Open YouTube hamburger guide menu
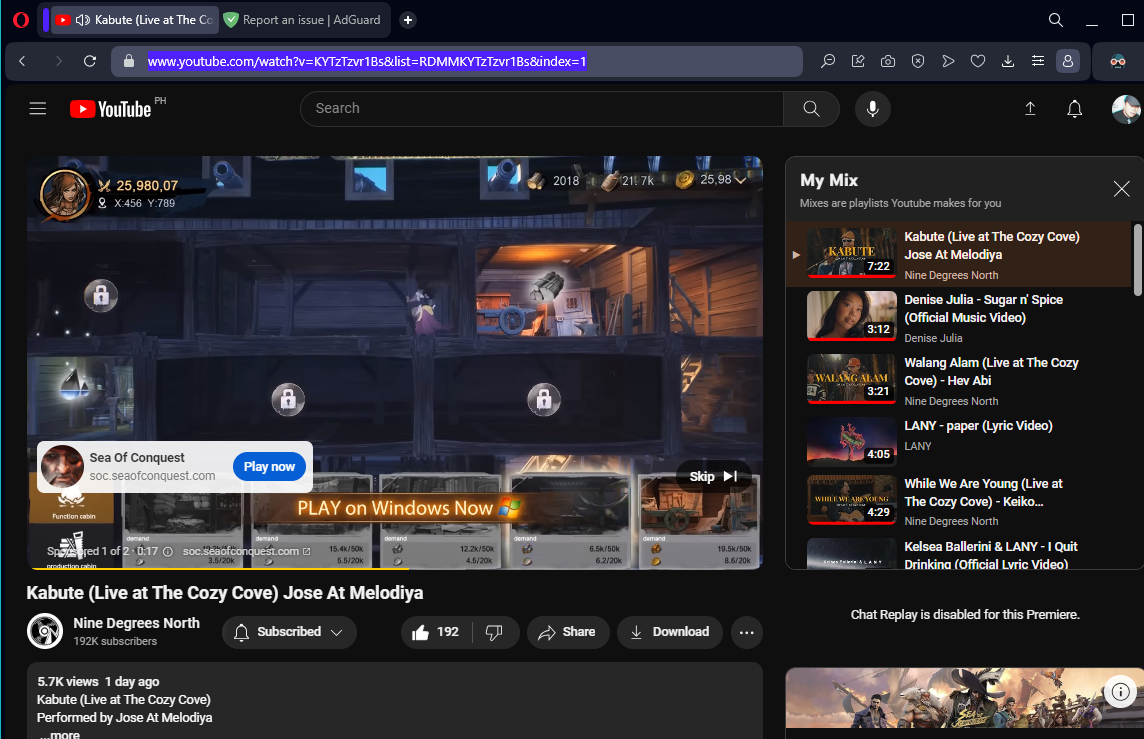 tap(38, 109)
